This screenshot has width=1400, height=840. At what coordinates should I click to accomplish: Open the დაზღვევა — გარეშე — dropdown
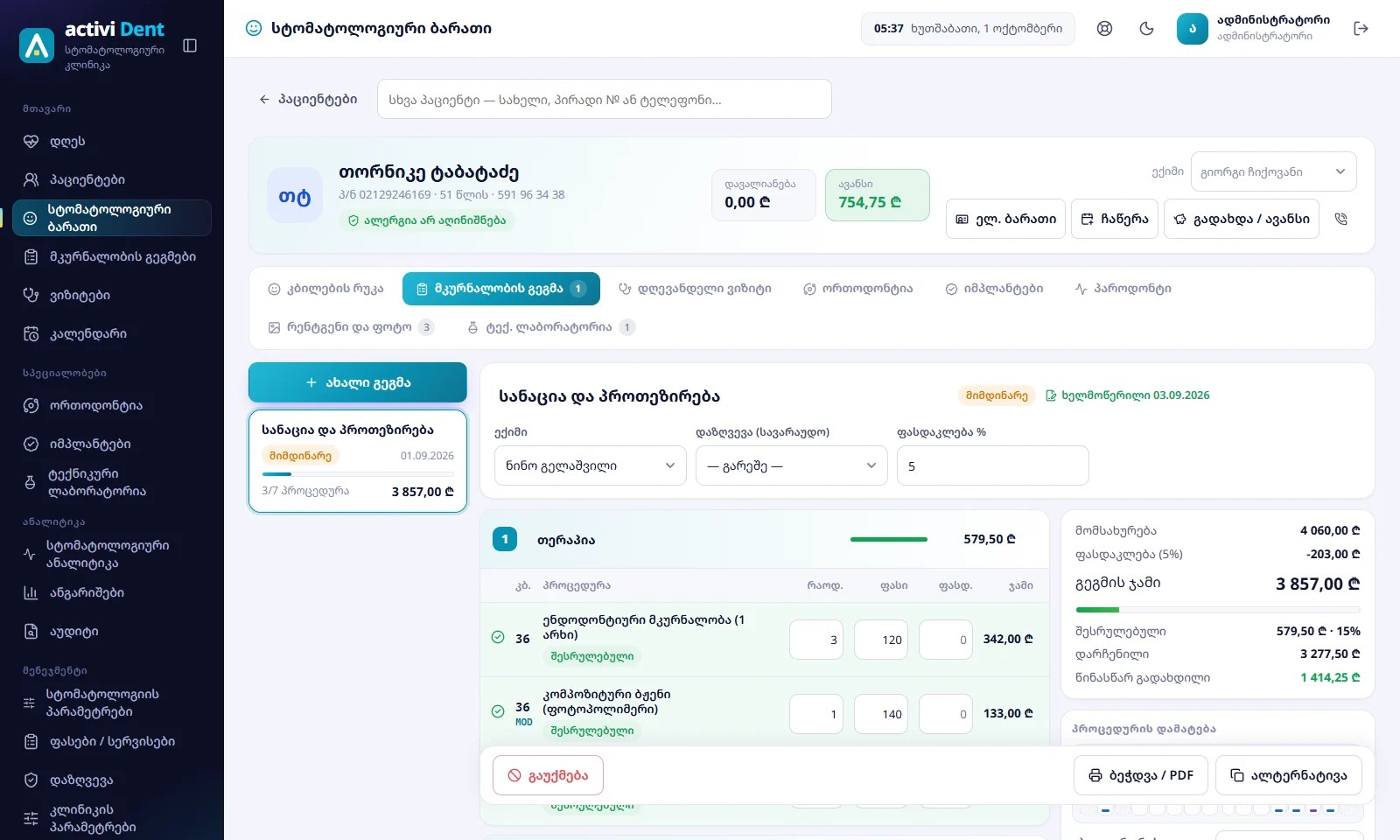pos(792,465)
